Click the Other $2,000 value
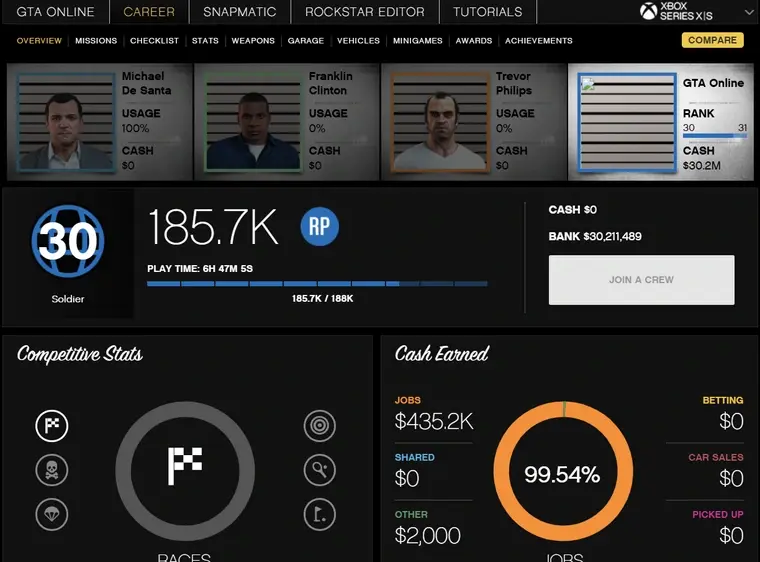The height and width of the screenshot is (562, 760). coord(428,536)
